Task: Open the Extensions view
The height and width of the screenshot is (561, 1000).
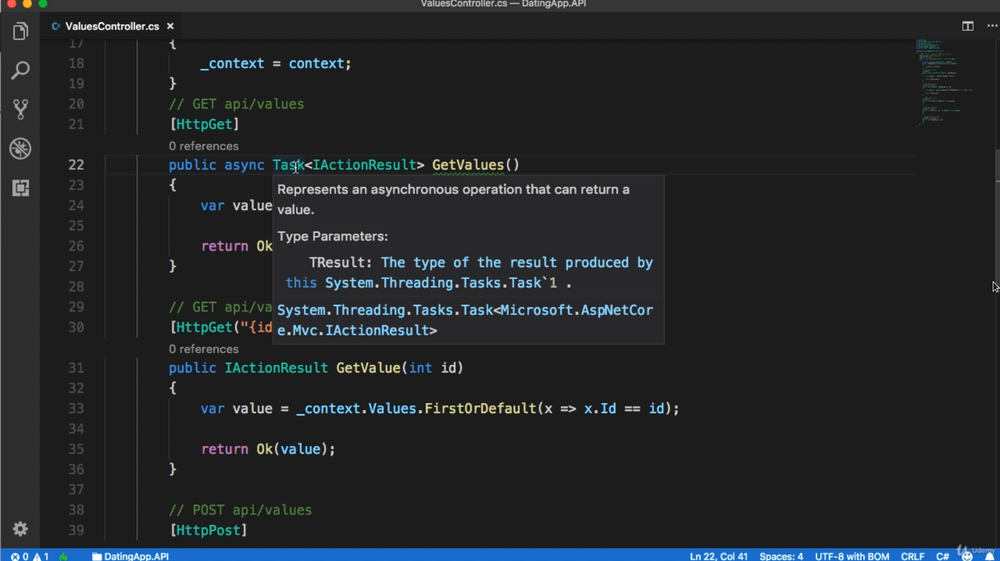Action: [x=20, y=188]
